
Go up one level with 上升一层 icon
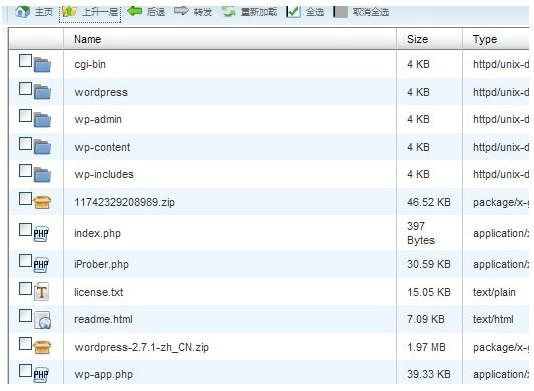(x=69, y=12)
